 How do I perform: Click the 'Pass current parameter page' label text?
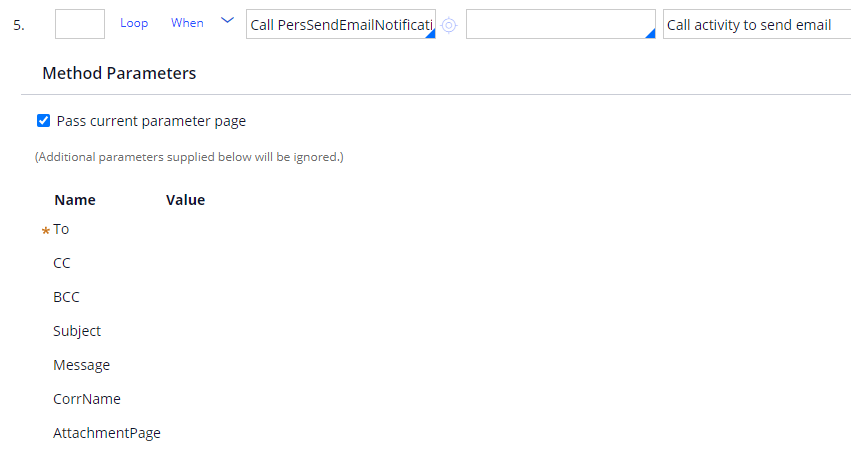point(151,121)
